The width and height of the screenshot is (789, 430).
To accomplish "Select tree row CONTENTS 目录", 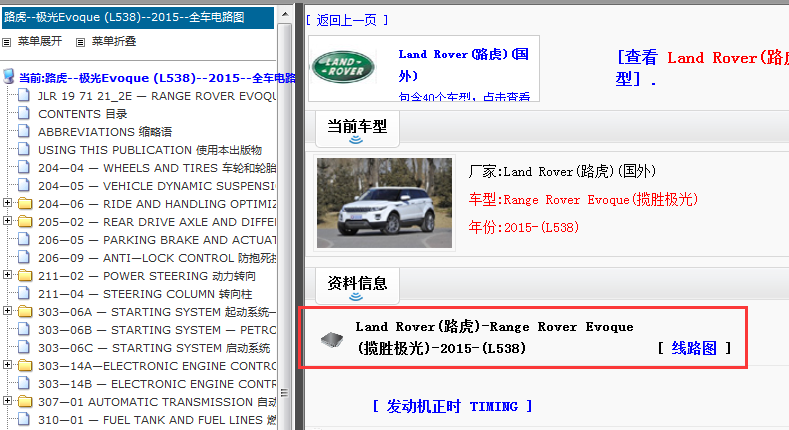I will click(83, 114).
